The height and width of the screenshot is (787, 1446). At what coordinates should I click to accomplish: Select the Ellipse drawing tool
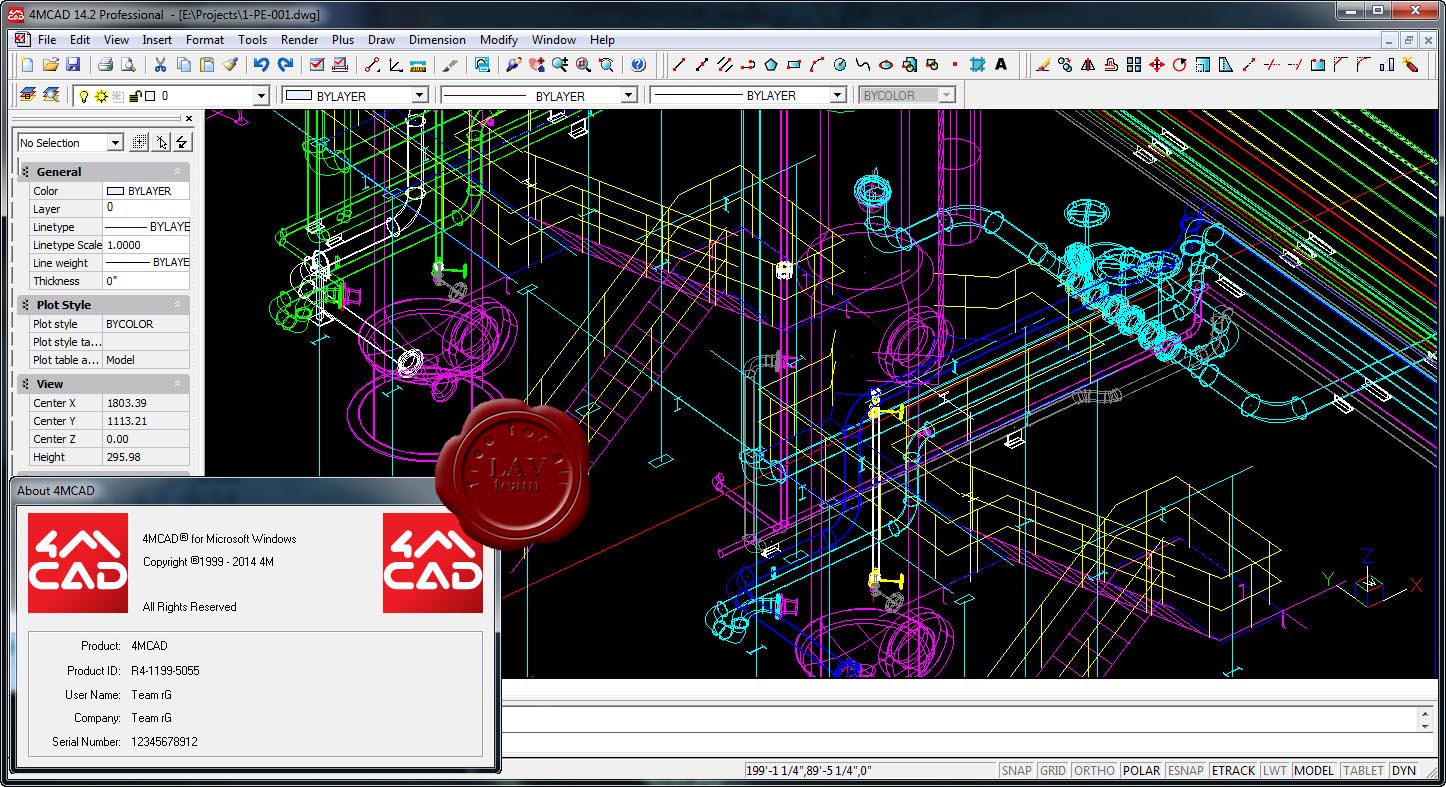(886, 65)
